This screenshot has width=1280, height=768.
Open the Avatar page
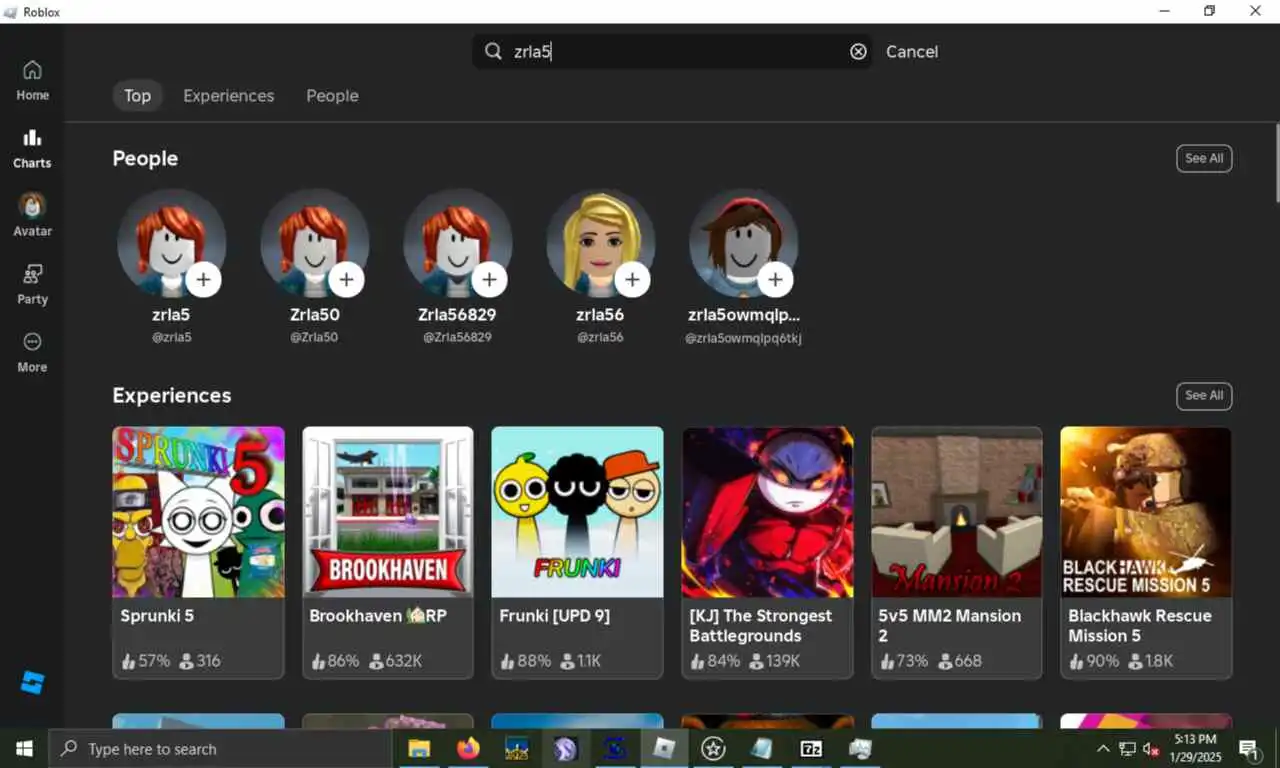coord(32,215)
